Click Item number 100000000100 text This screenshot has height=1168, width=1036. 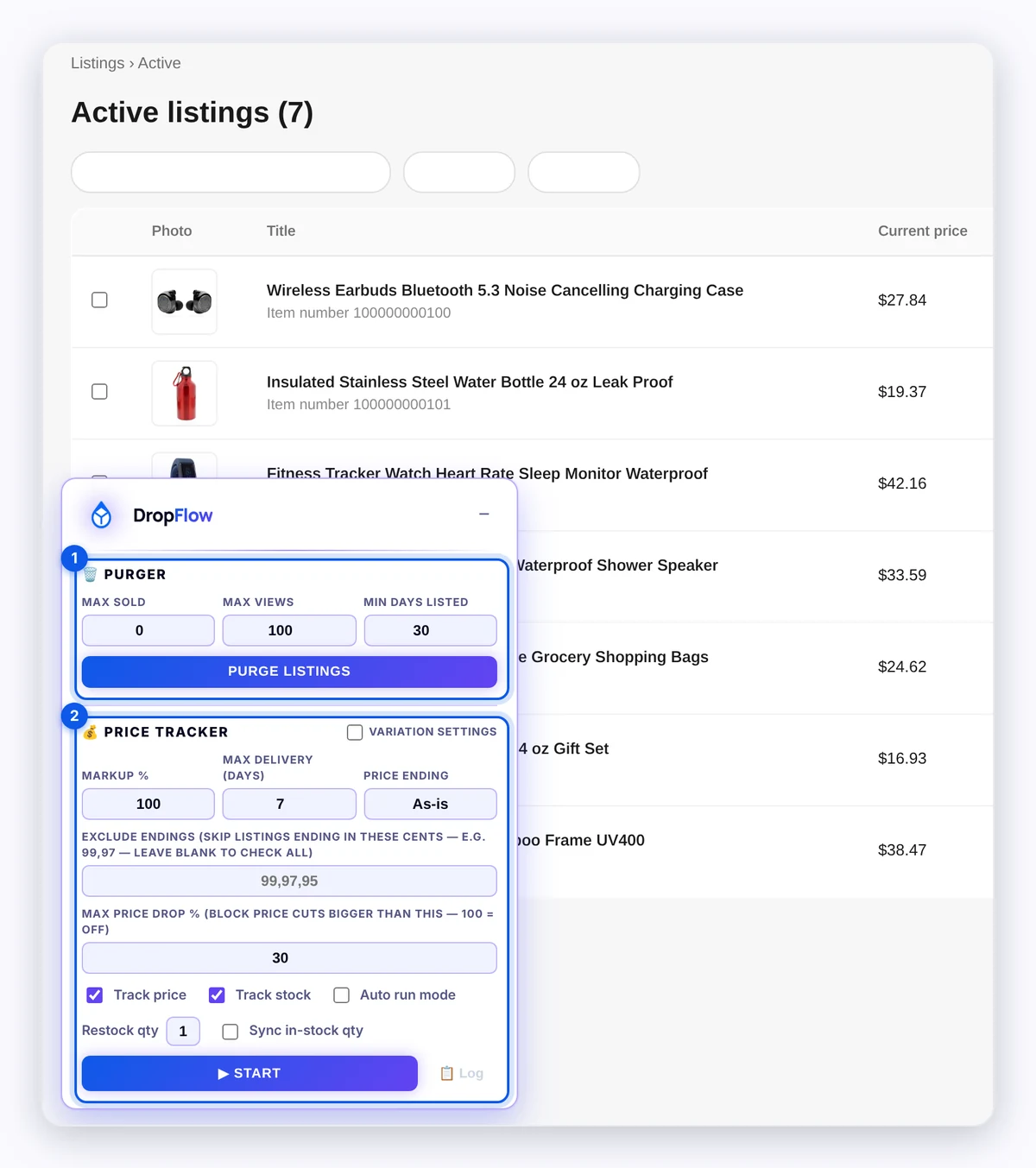[x=358, y=313]
